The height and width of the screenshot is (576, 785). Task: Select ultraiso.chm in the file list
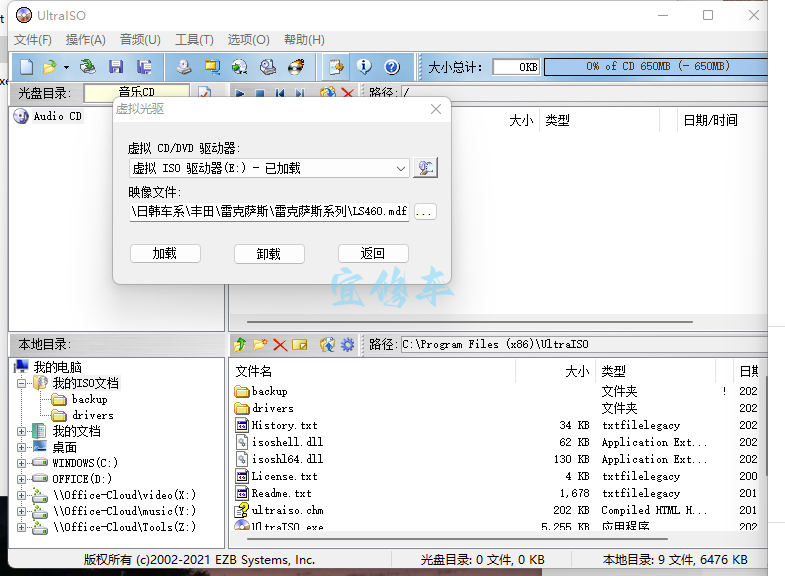(287, 510)
